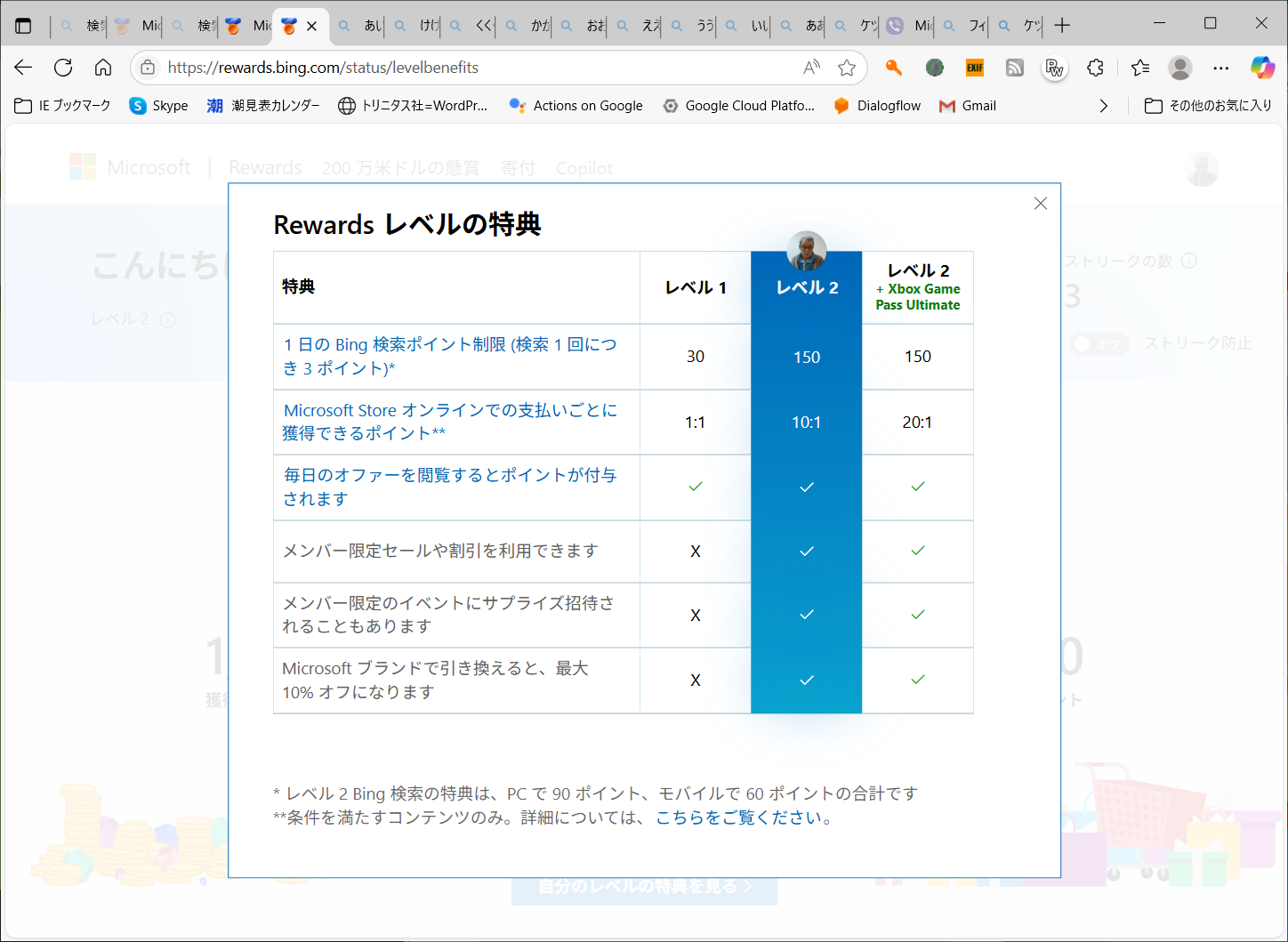1288x942 pixels.
Task: Switch to the ええ search tab
Action: click(x=636, y=26)
